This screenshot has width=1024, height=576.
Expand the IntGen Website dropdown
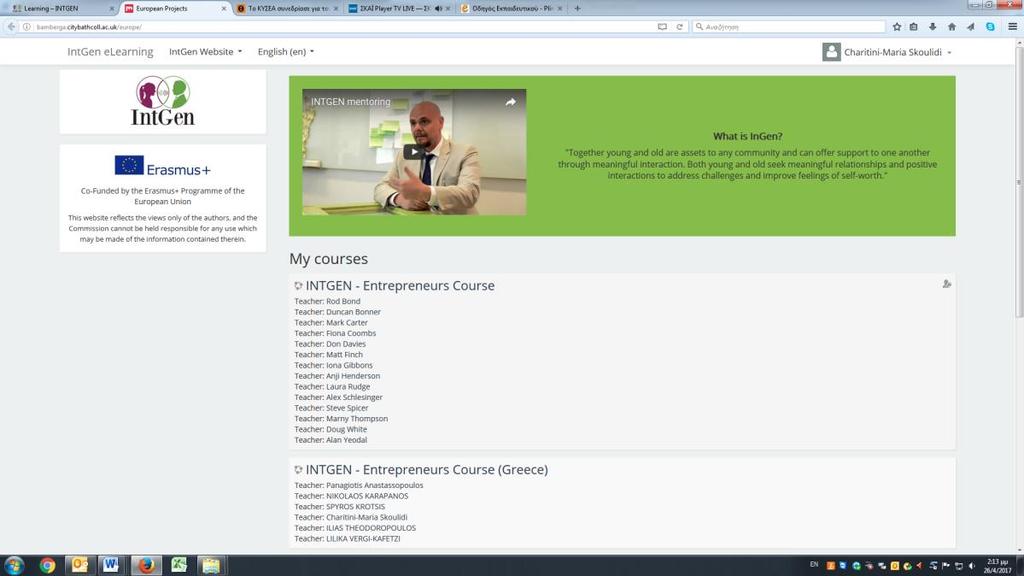[x=205, y=52]
